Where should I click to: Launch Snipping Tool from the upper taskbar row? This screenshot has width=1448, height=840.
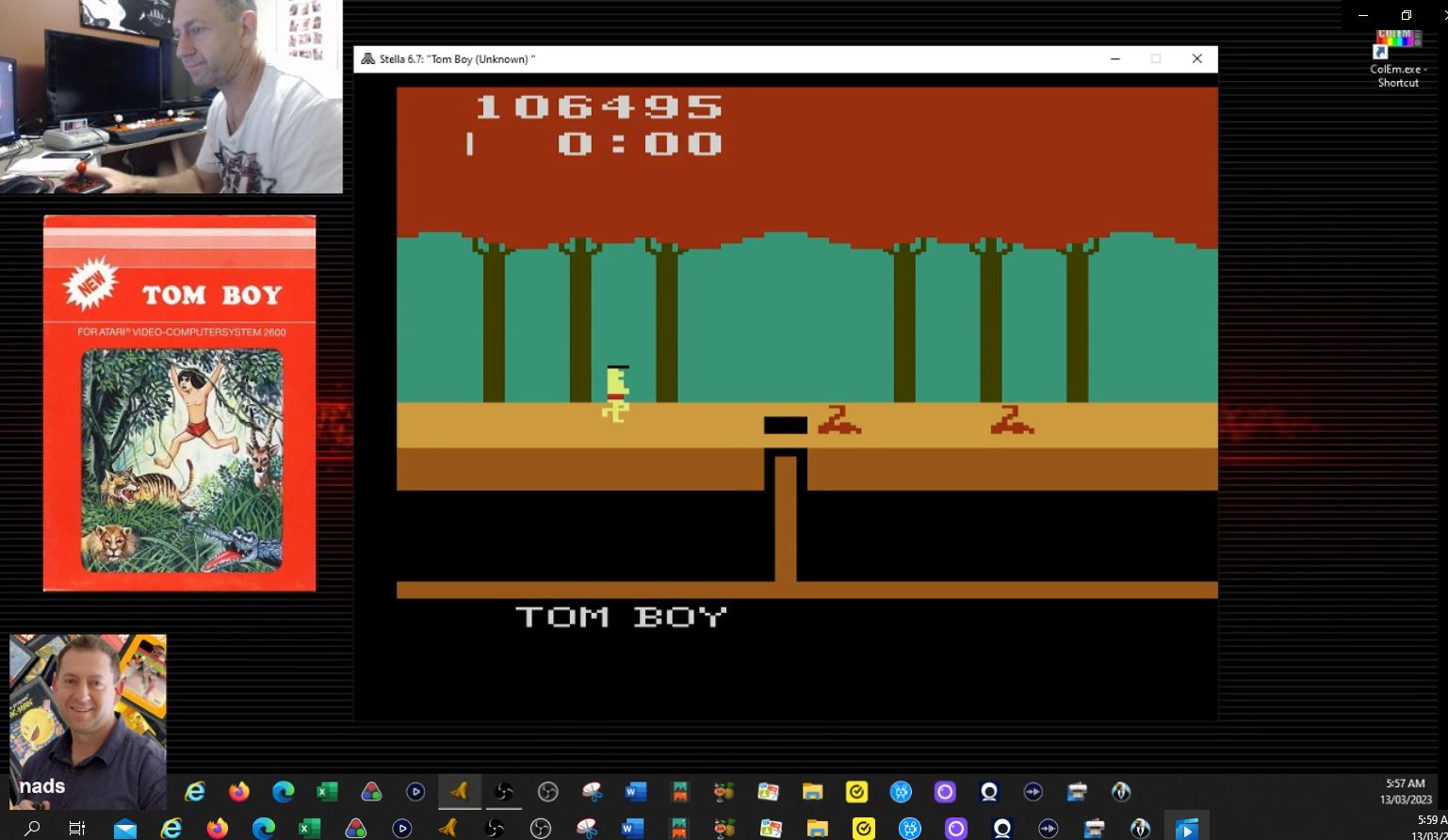[592, 792]
